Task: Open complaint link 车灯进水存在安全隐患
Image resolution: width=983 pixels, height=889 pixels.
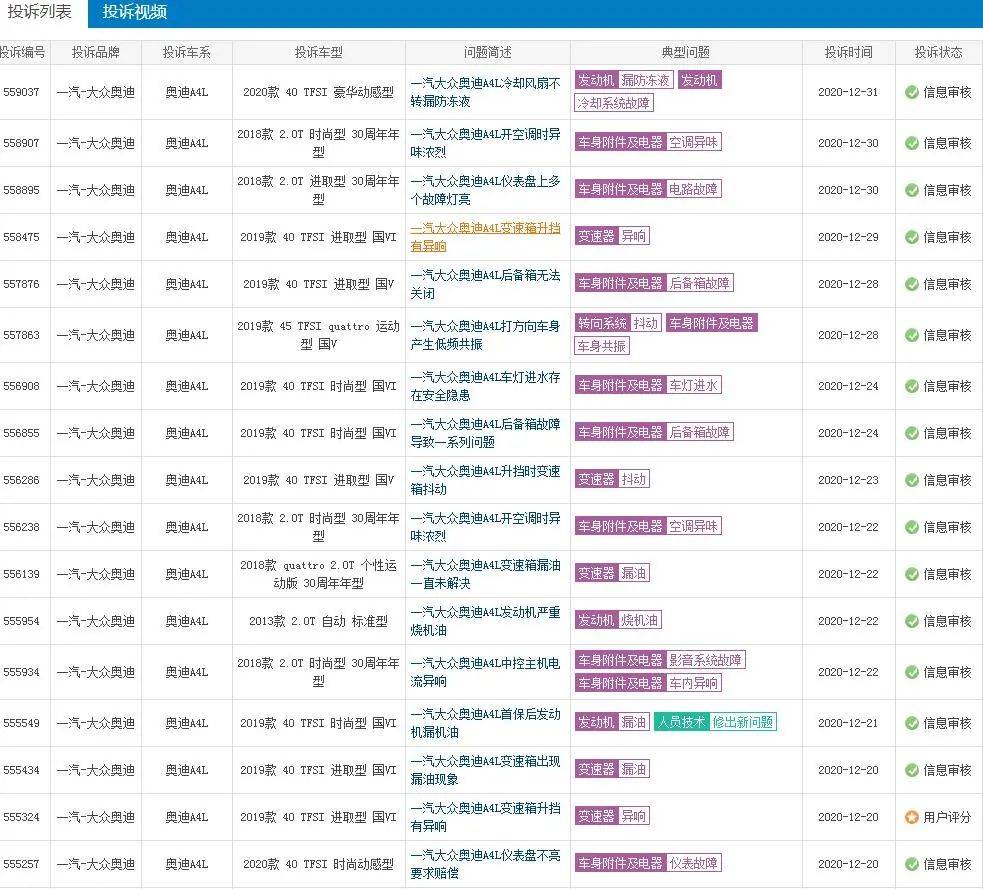Action: [485, 386]
